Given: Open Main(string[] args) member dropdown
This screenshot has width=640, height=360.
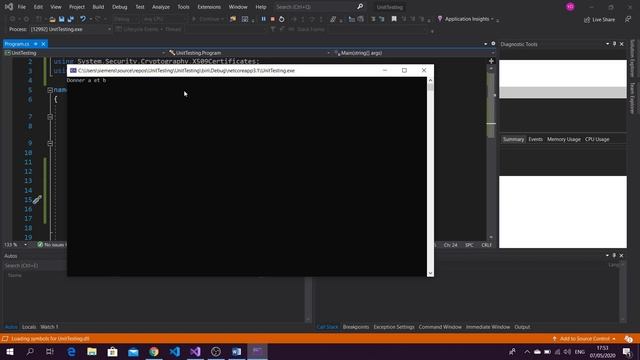Looking at the screenshot, I should (493, 53).
